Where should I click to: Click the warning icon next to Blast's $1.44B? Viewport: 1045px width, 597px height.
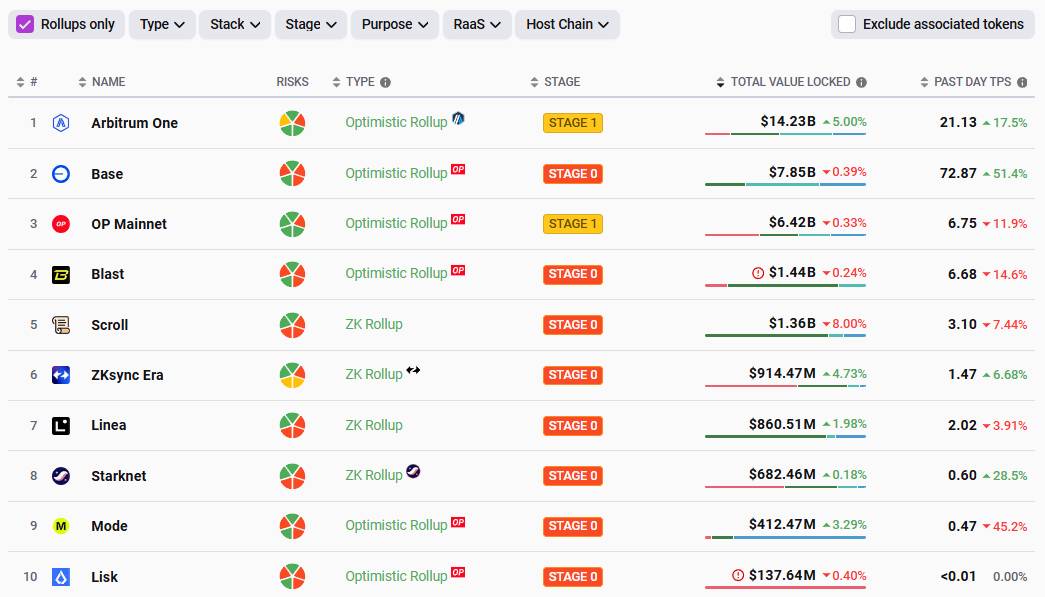pyautogui.click(x=758, y=273)
